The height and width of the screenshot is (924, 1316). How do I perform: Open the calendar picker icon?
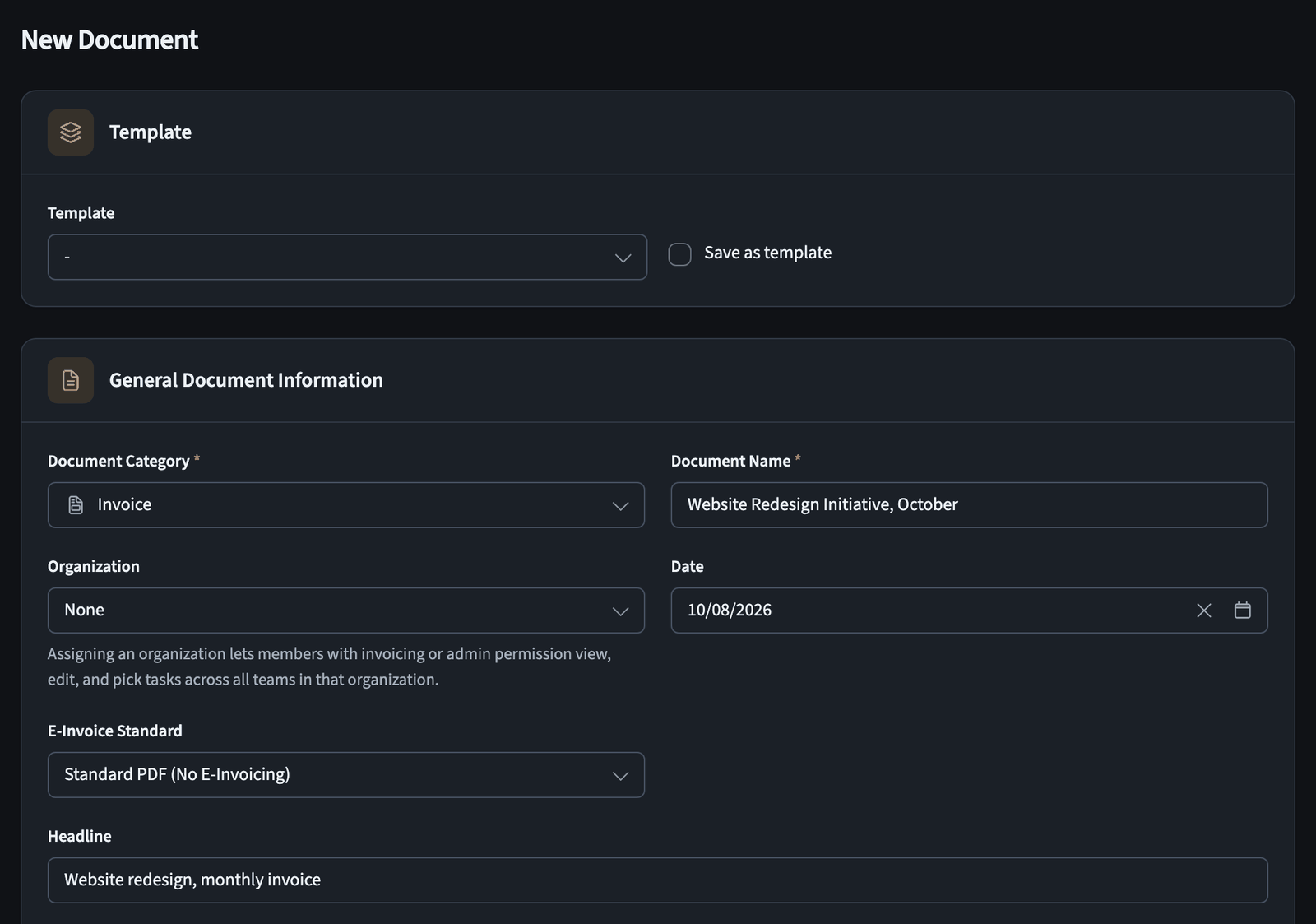(1243, 611)
